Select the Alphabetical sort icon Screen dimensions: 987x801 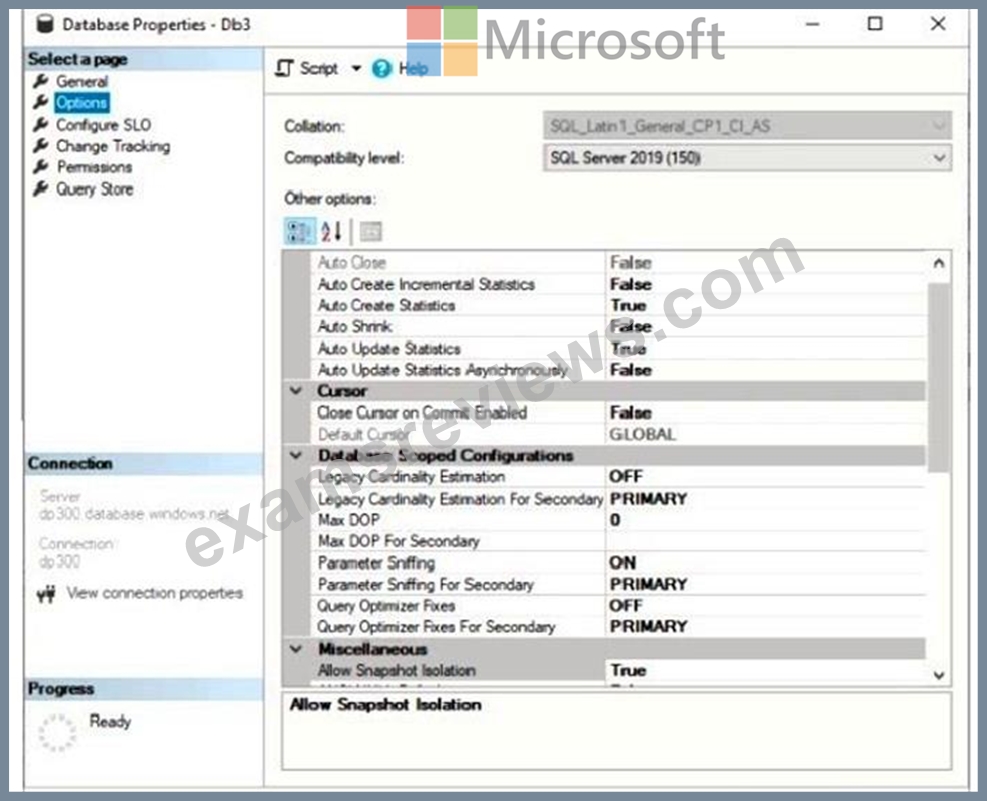[x=332, y=232]
